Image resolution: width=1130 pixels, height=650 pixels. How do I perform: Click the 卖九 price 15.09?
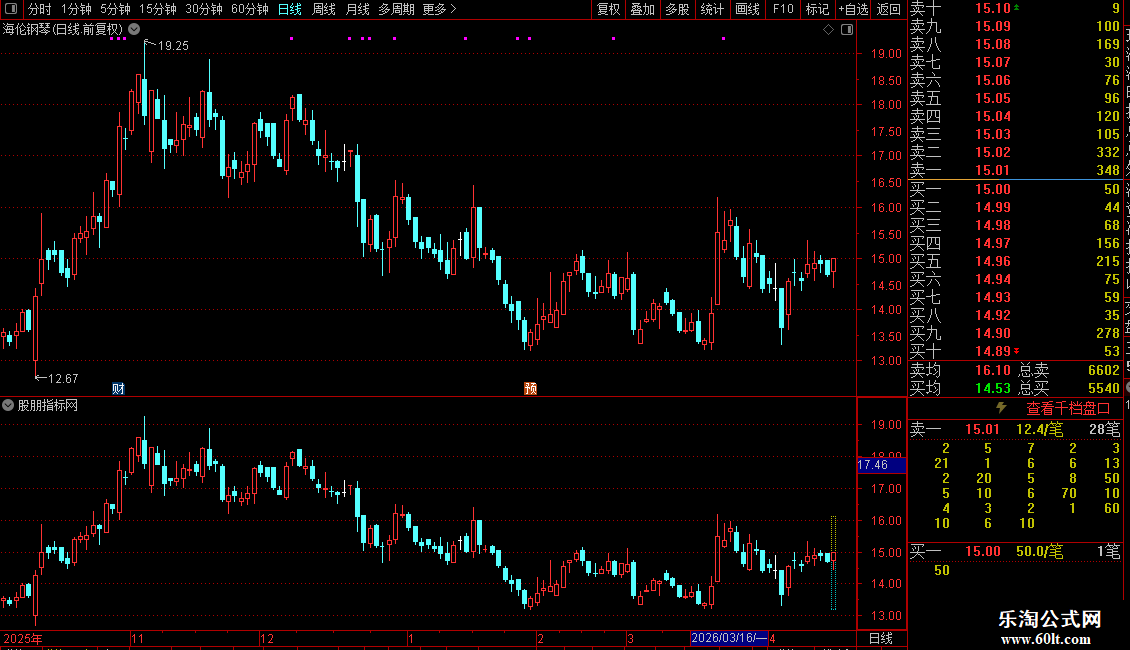[992, 26]
